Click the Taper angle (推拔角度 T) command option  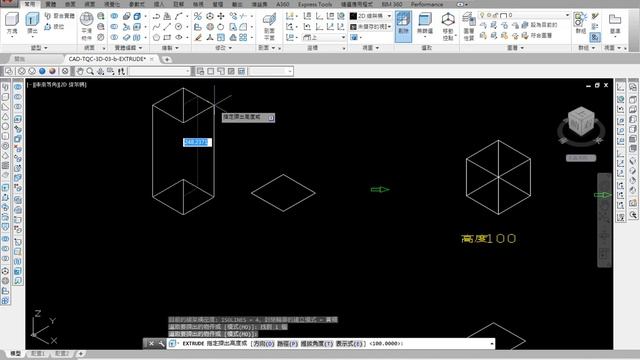pyautogui.click(x=317, y=344)
